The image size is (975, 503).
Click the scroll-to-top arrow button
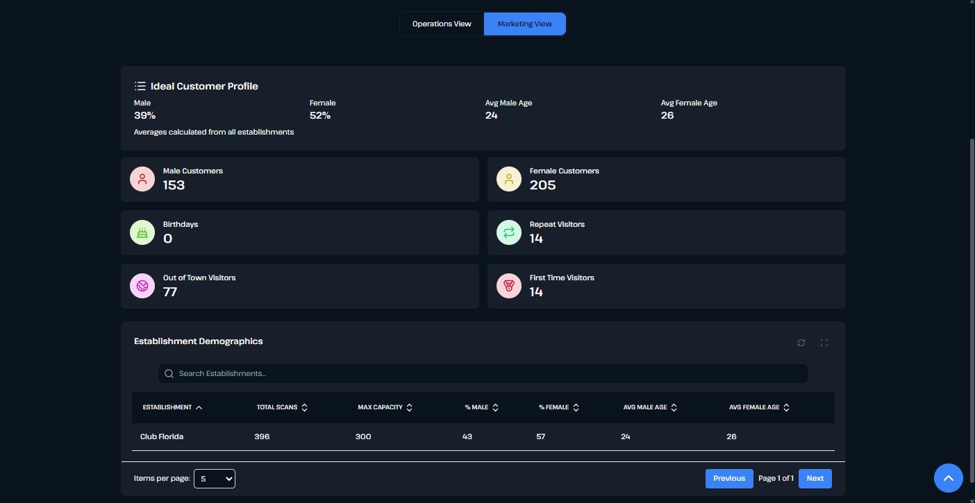click(x=948, y=478)
